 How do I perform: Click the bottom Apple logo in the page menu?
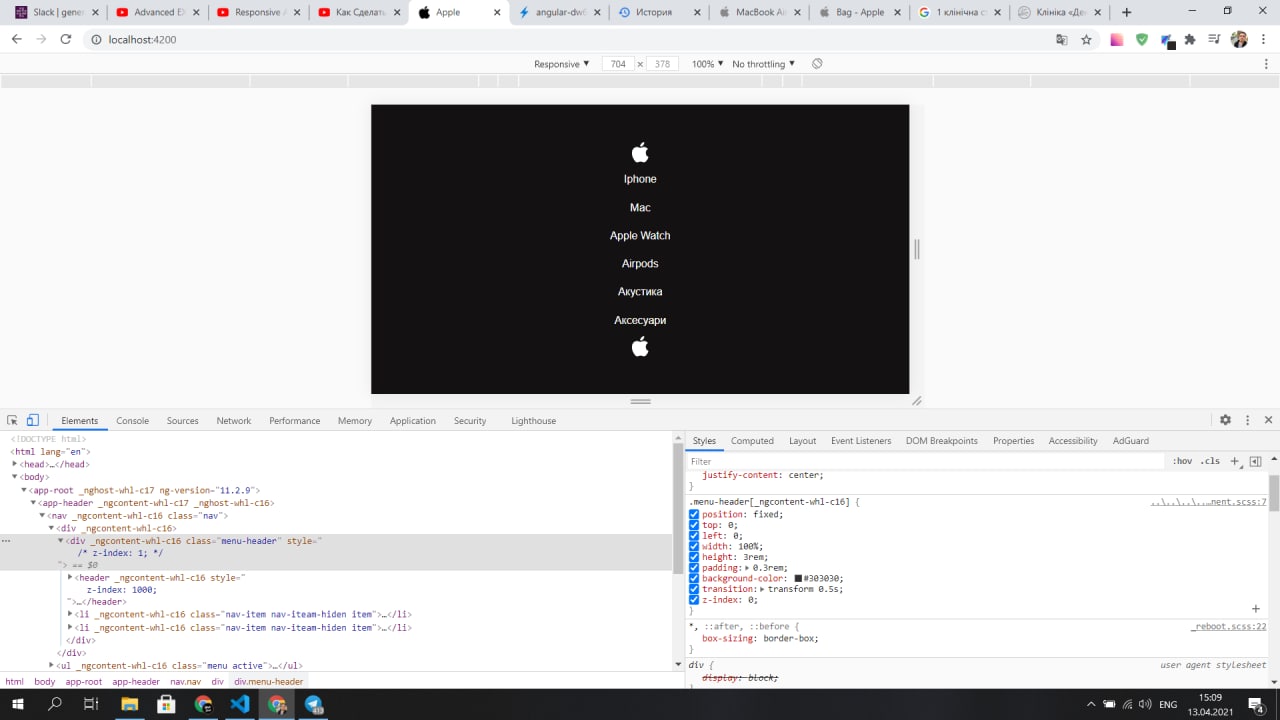coord(640,347)
